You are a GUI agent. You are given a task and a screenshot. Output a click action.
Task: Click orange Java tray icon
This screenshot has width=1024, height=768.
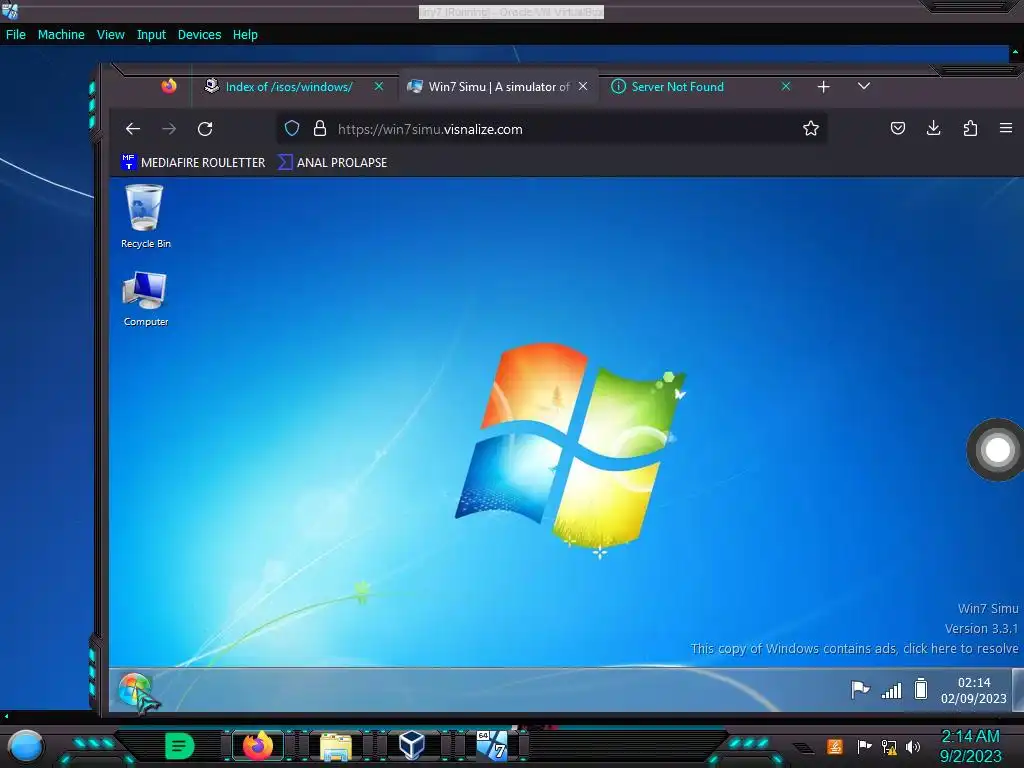point(835,746)
